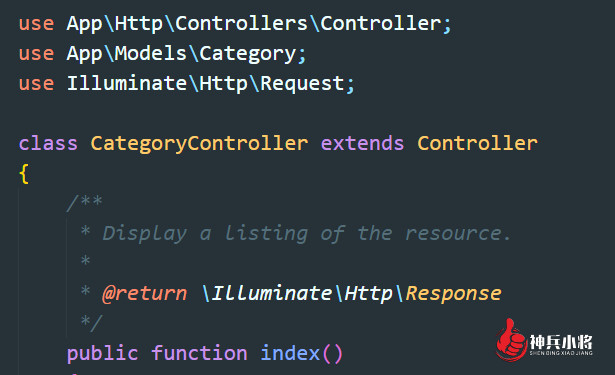Screen dimensions: 615x375
Task: Click the word 'listing' in comment
Action: click(266, 234)
